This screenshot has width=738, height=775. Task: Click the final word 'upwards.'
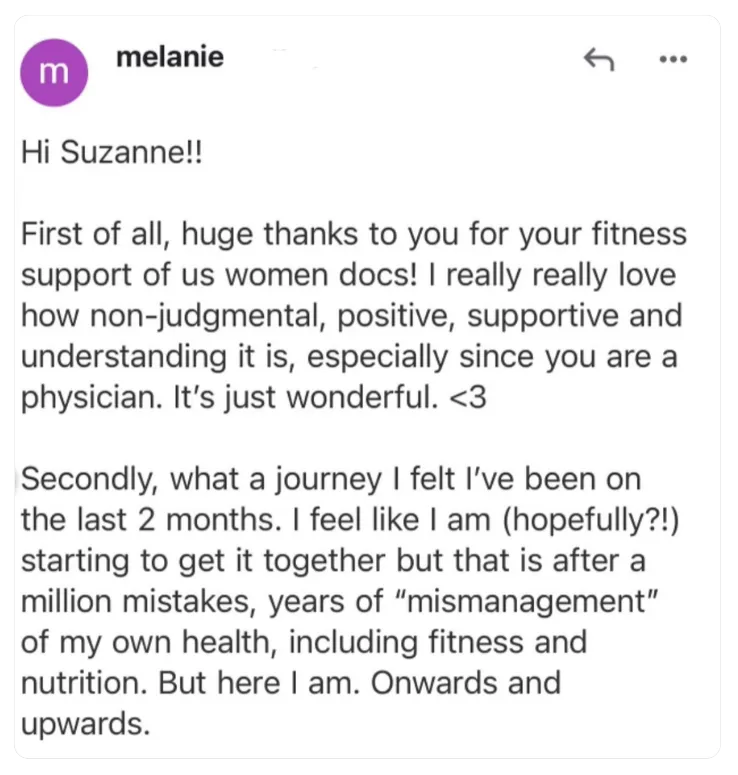click(x=85, y=725)
